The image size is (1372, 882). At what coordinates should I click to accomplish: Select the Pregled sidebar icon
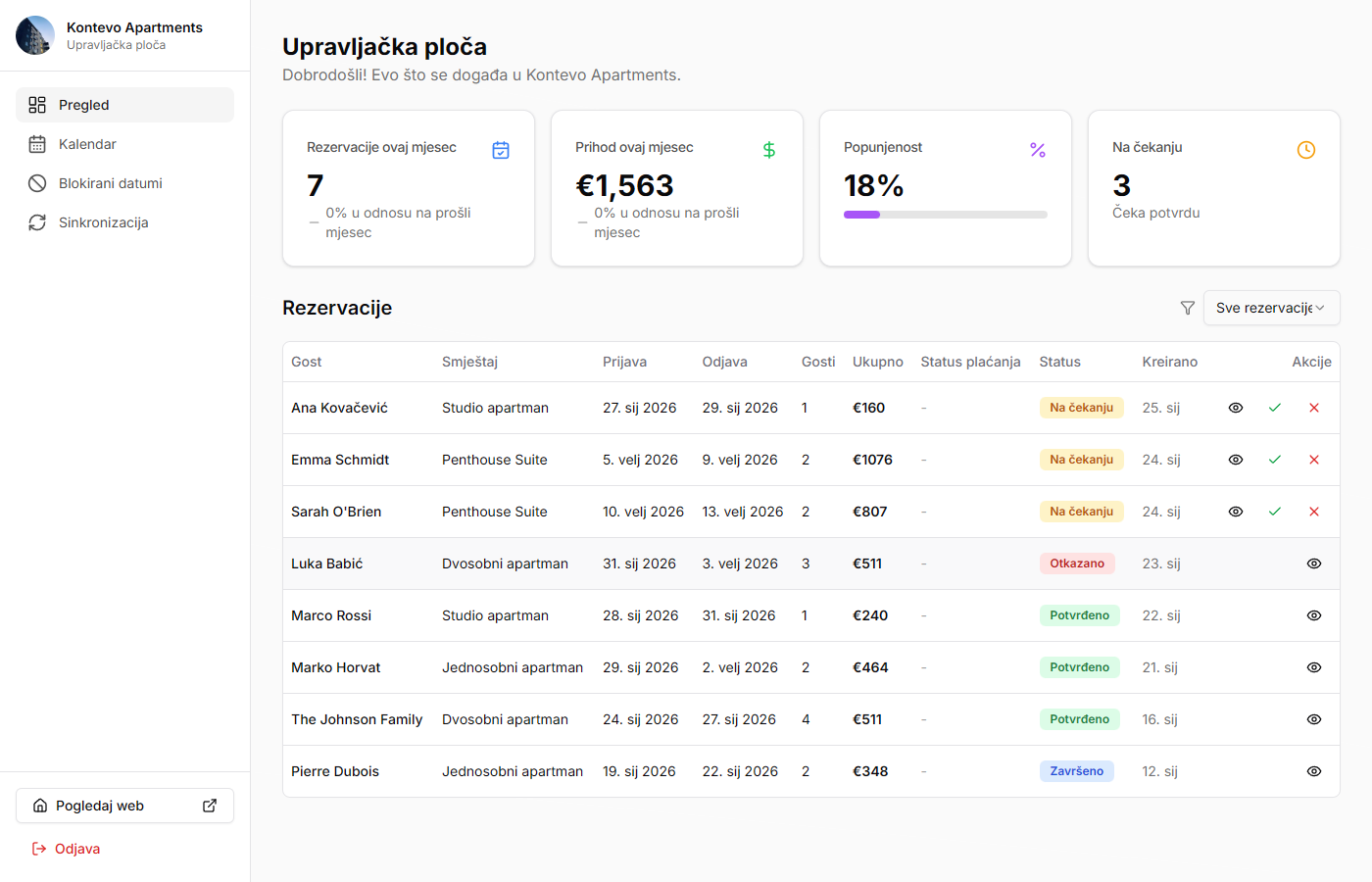point(37,104)
